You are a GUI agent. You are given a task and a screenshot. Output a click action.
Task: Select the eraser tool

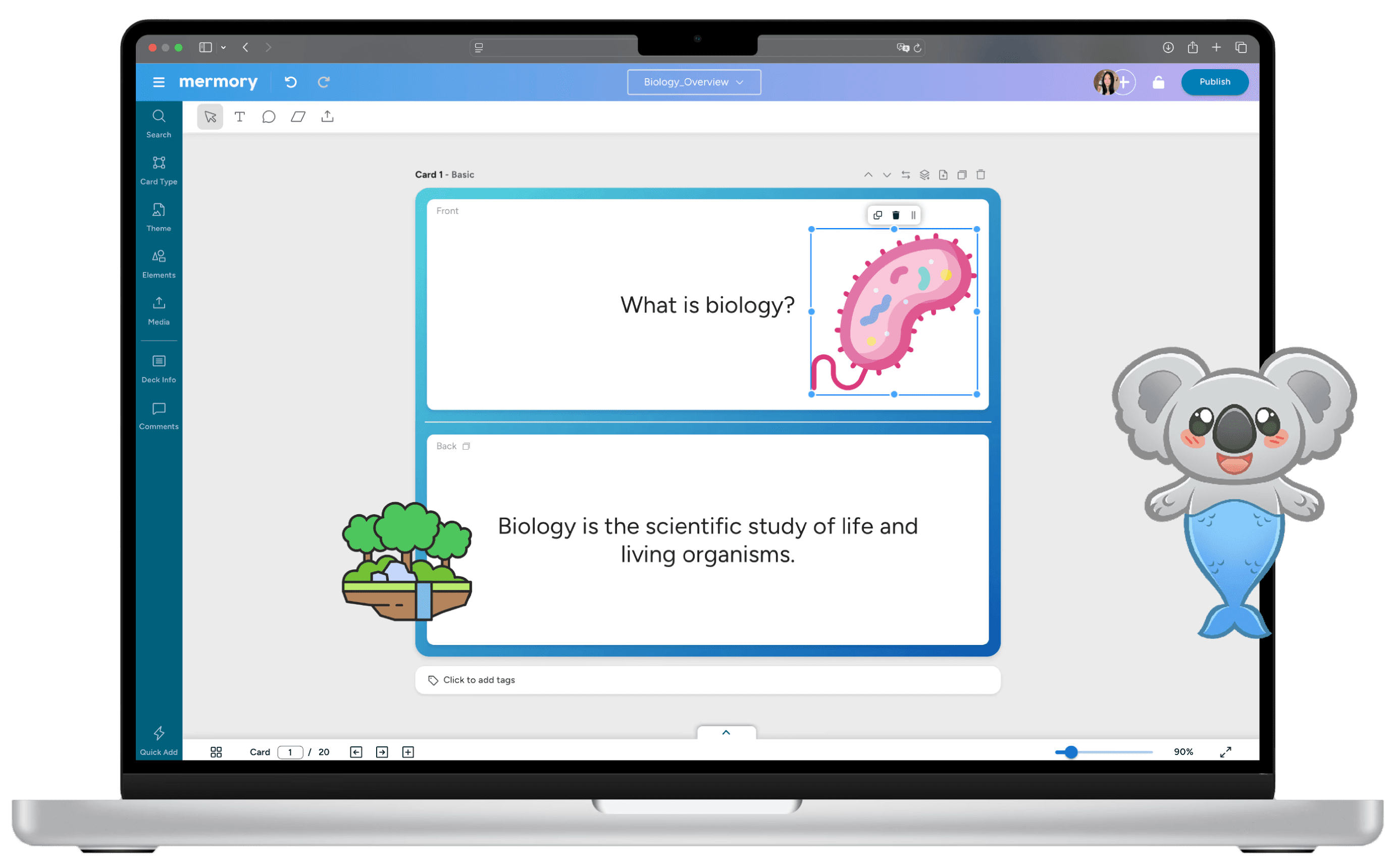click(297, 117)
